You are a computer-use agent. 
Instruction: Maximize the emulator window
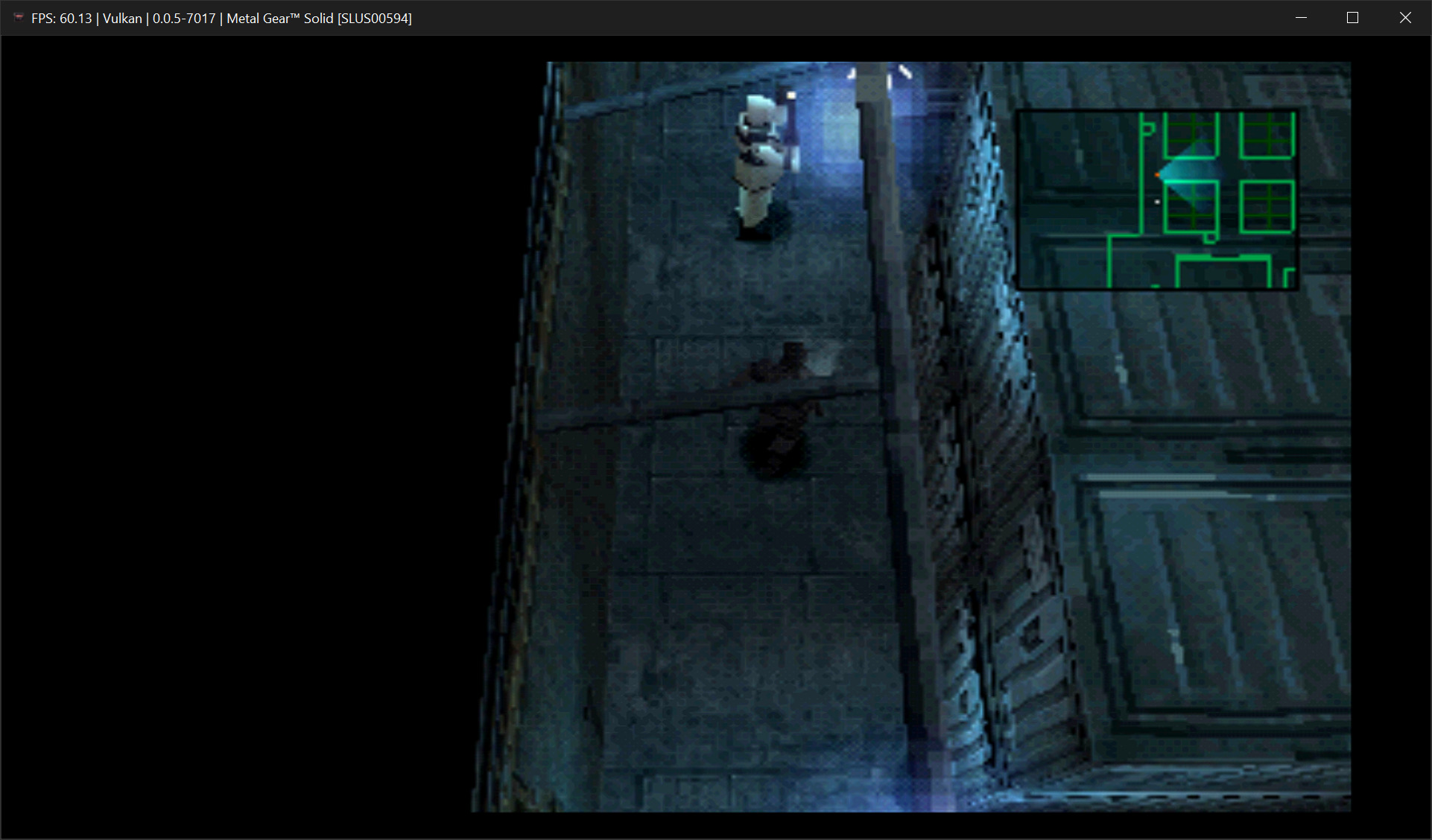pyautogui.click(x=1353, y=18)
